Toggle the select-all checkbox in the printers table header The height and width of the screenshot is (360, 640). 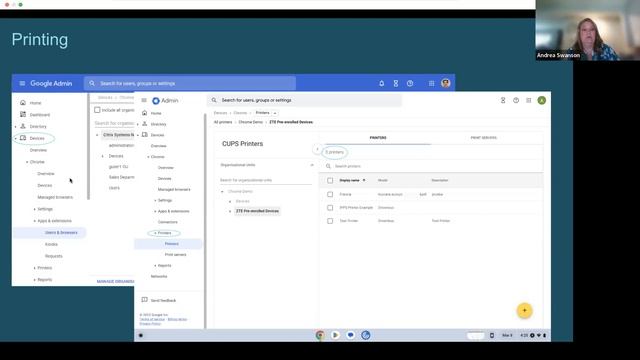coord(330,180)
